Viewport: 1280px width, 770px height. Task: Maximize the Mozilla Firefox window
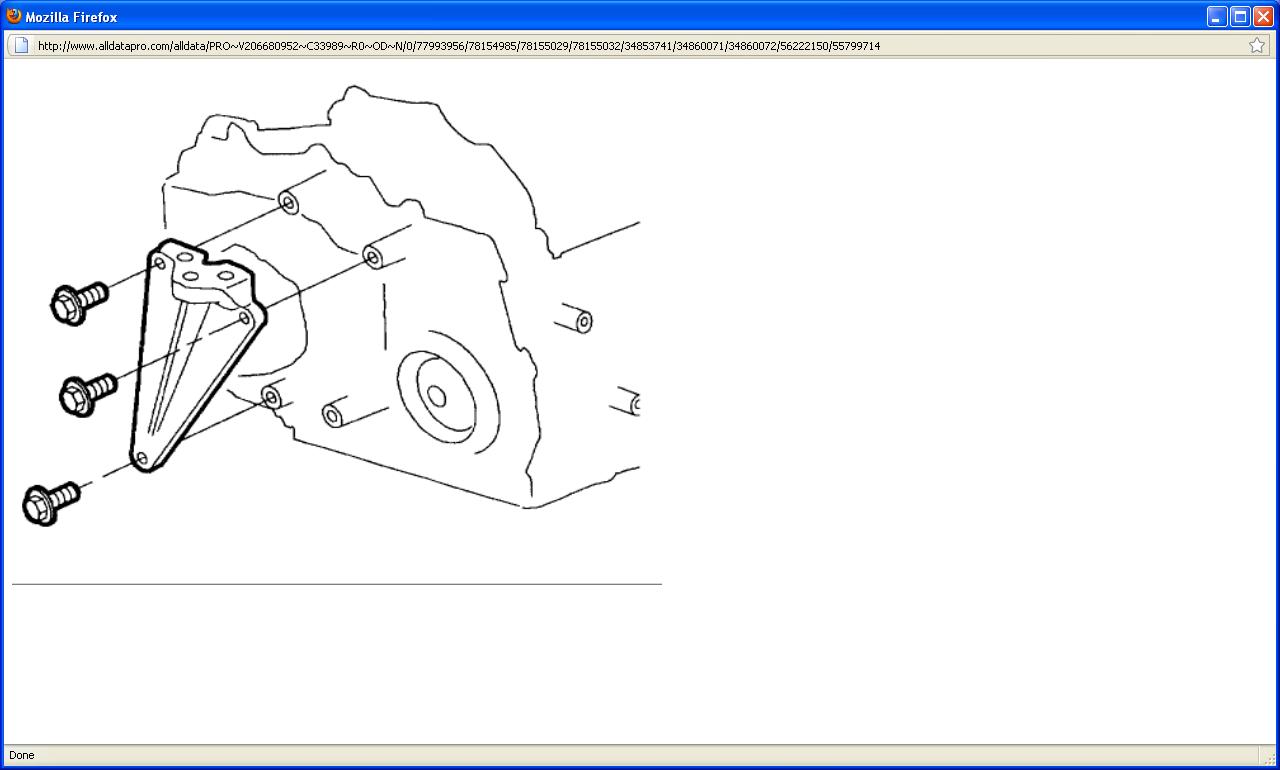click(1240, 16)
